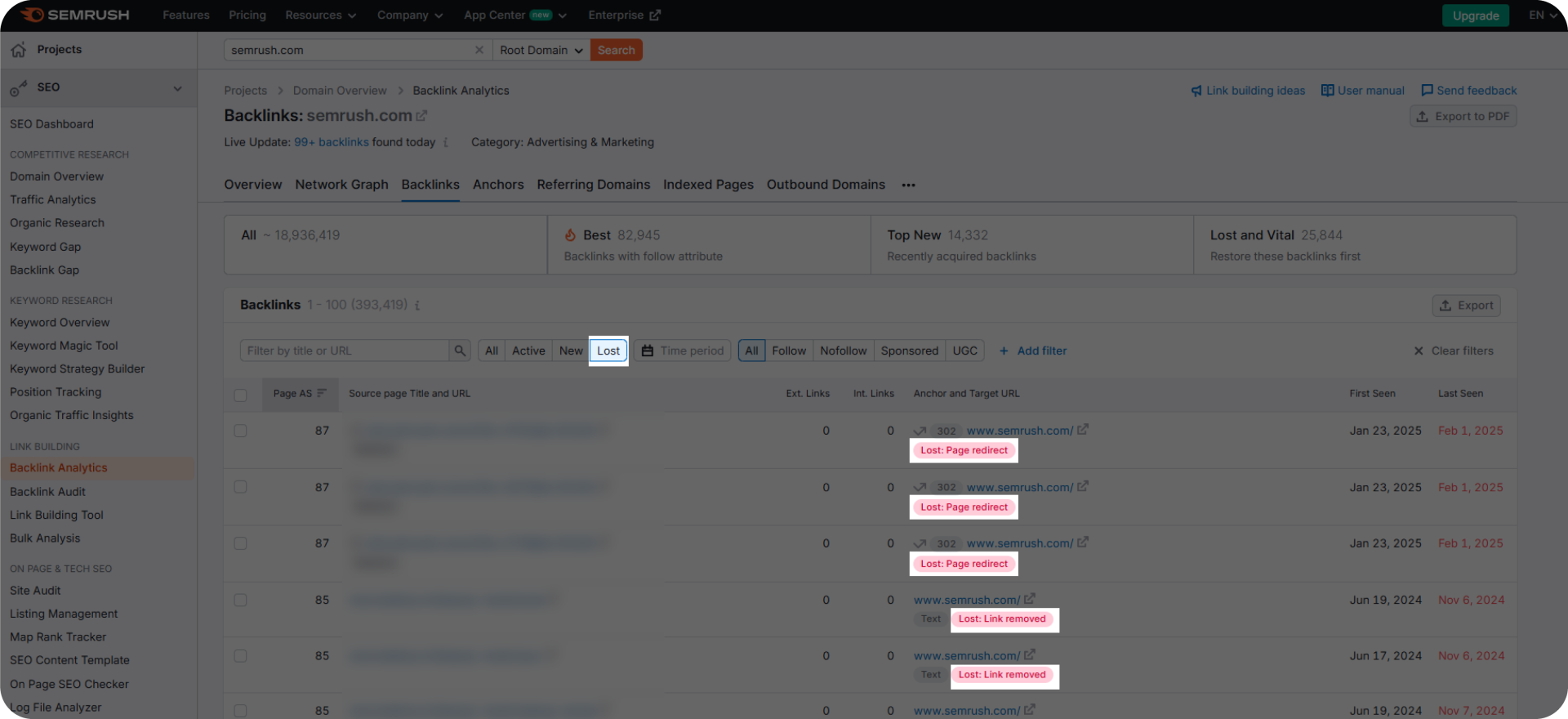
Task: Expand the Company menu
Action: point(409,15)
